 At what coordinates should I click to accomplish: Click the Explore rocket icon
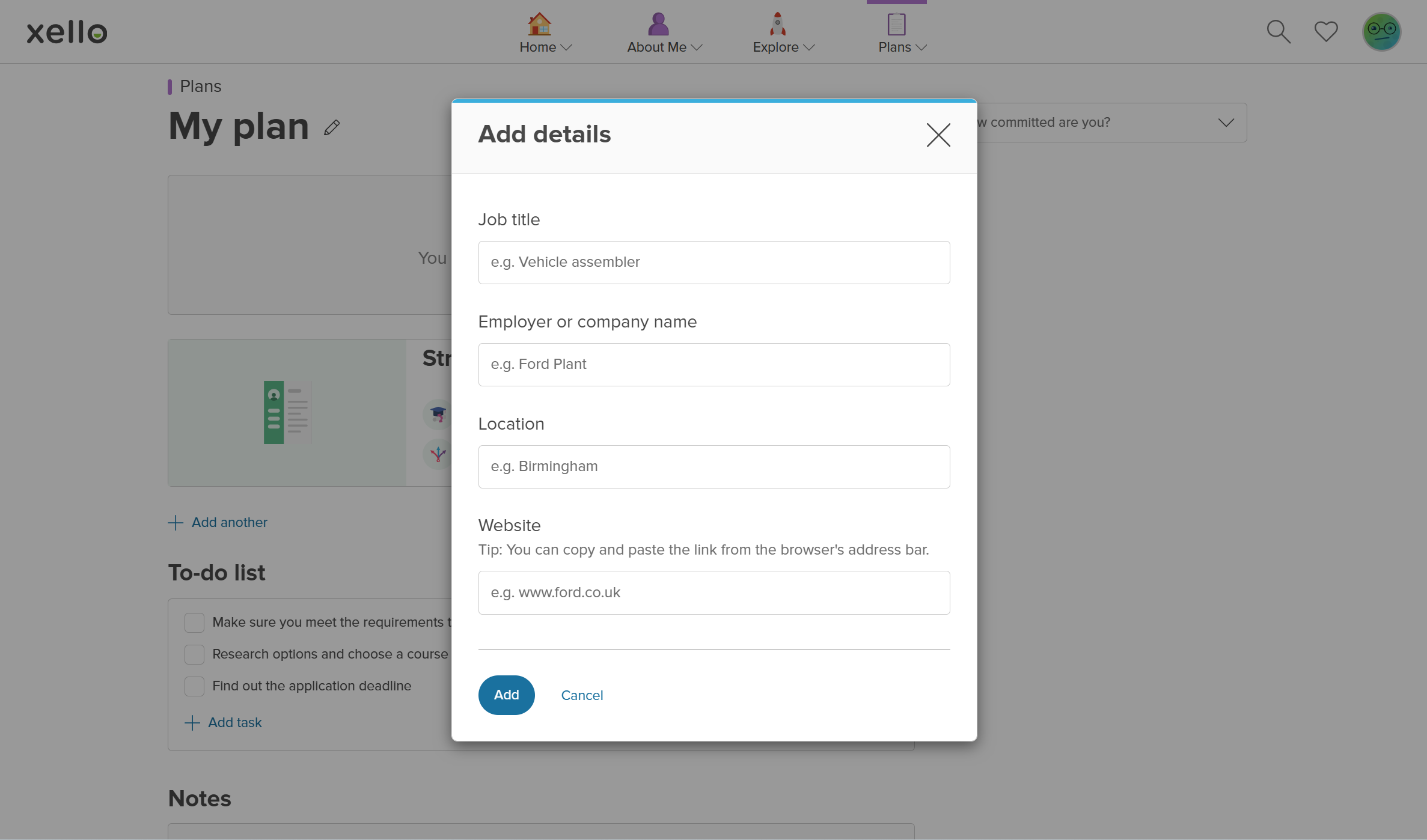776,24
